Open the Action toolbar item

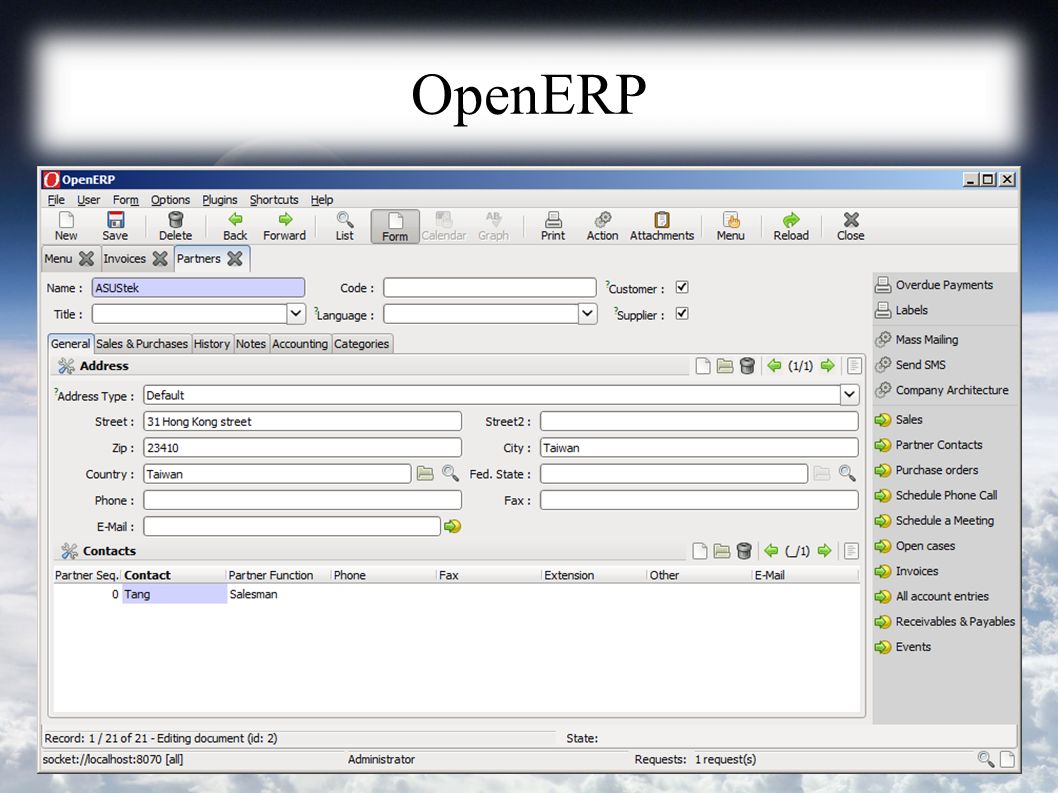(x=603, y=226)
